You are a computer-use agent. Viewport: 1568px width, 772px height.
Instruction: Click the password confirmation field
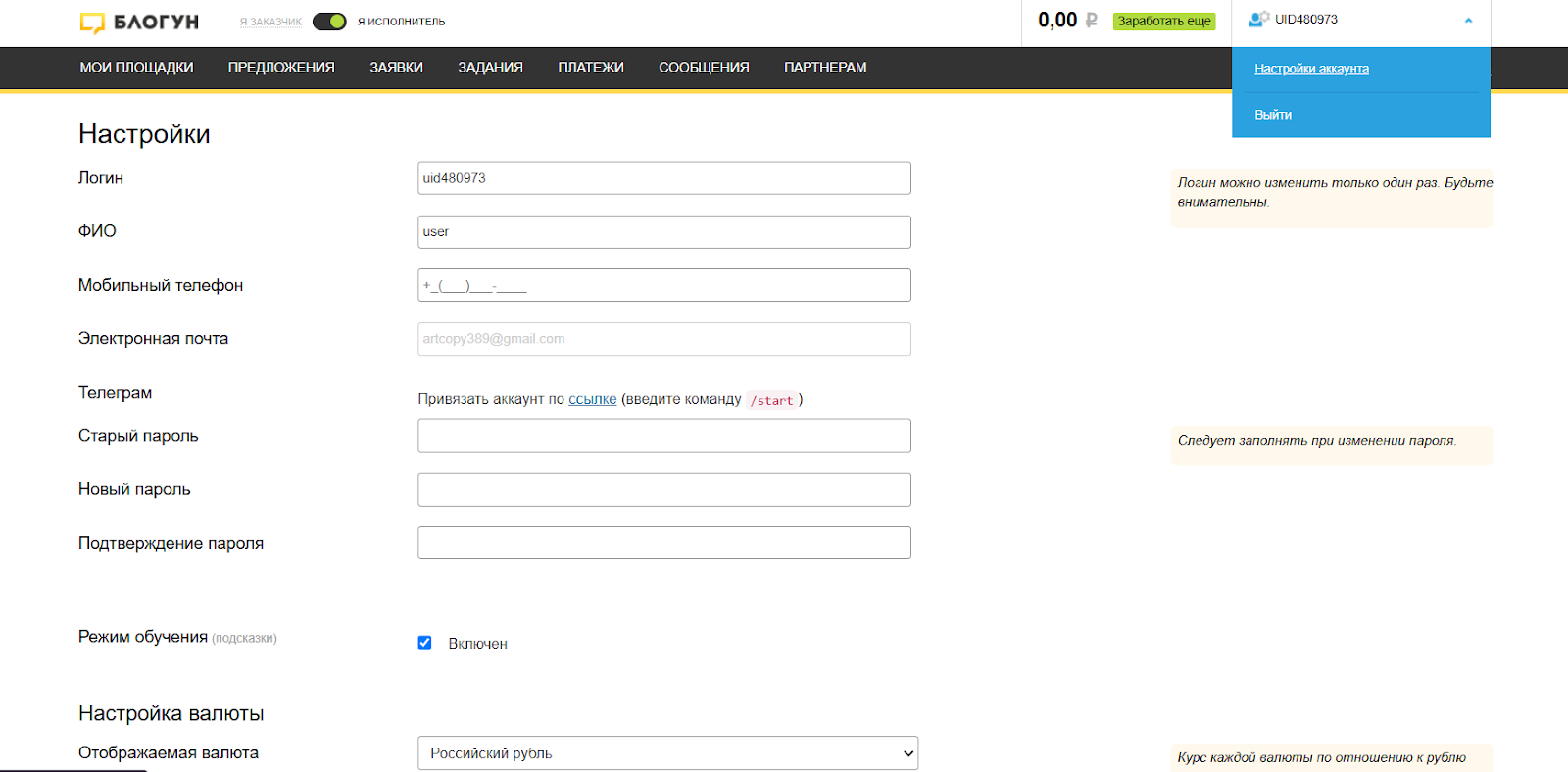tap(663, 543)
